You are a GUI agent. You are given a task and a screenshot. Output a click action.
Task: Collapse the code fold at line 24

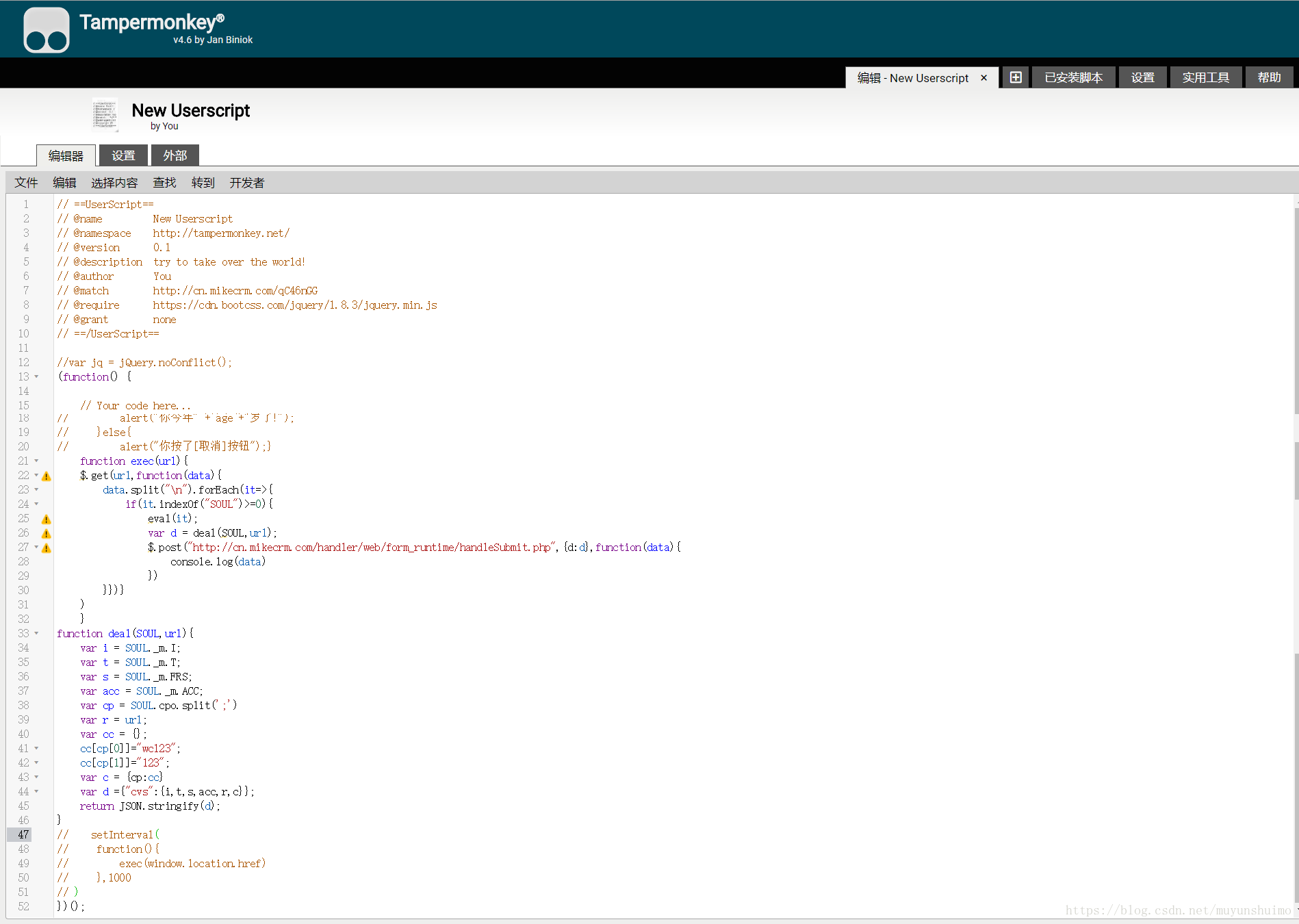tap(36, 504)
